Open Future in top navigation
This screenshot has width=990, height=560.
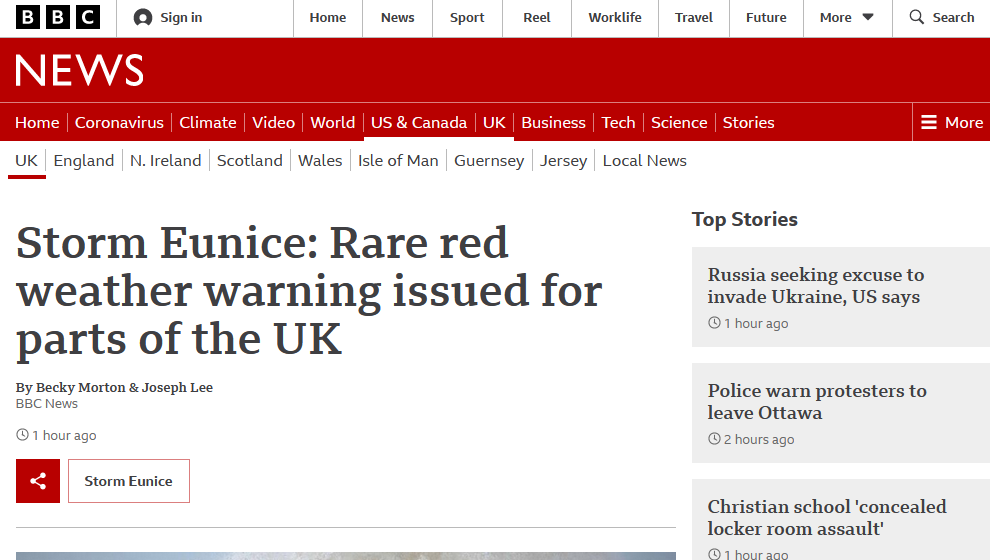coord(766,18)
